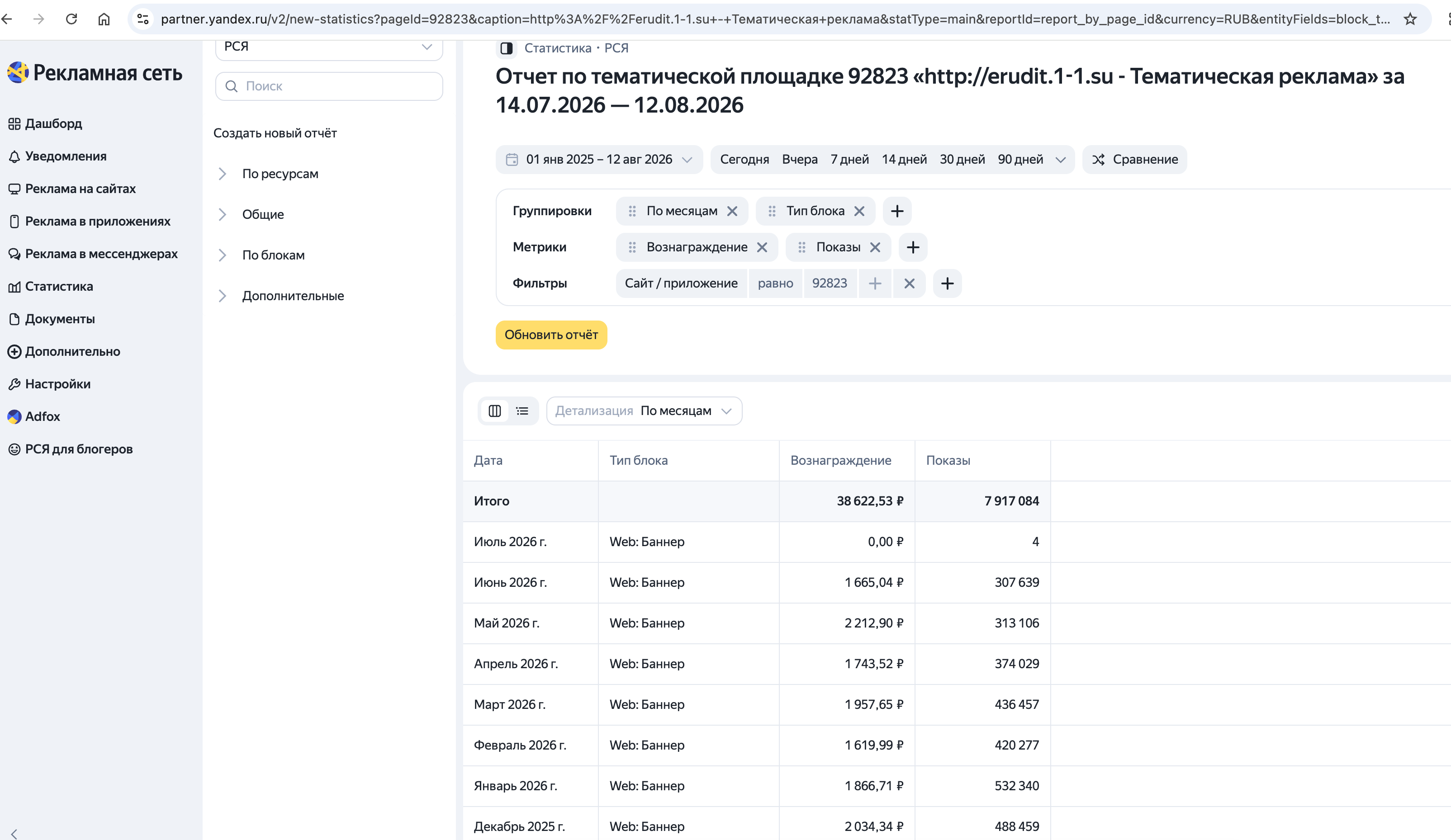Select the Сегодня period
Screen dimensions: 1451x840
pos(744,160)
